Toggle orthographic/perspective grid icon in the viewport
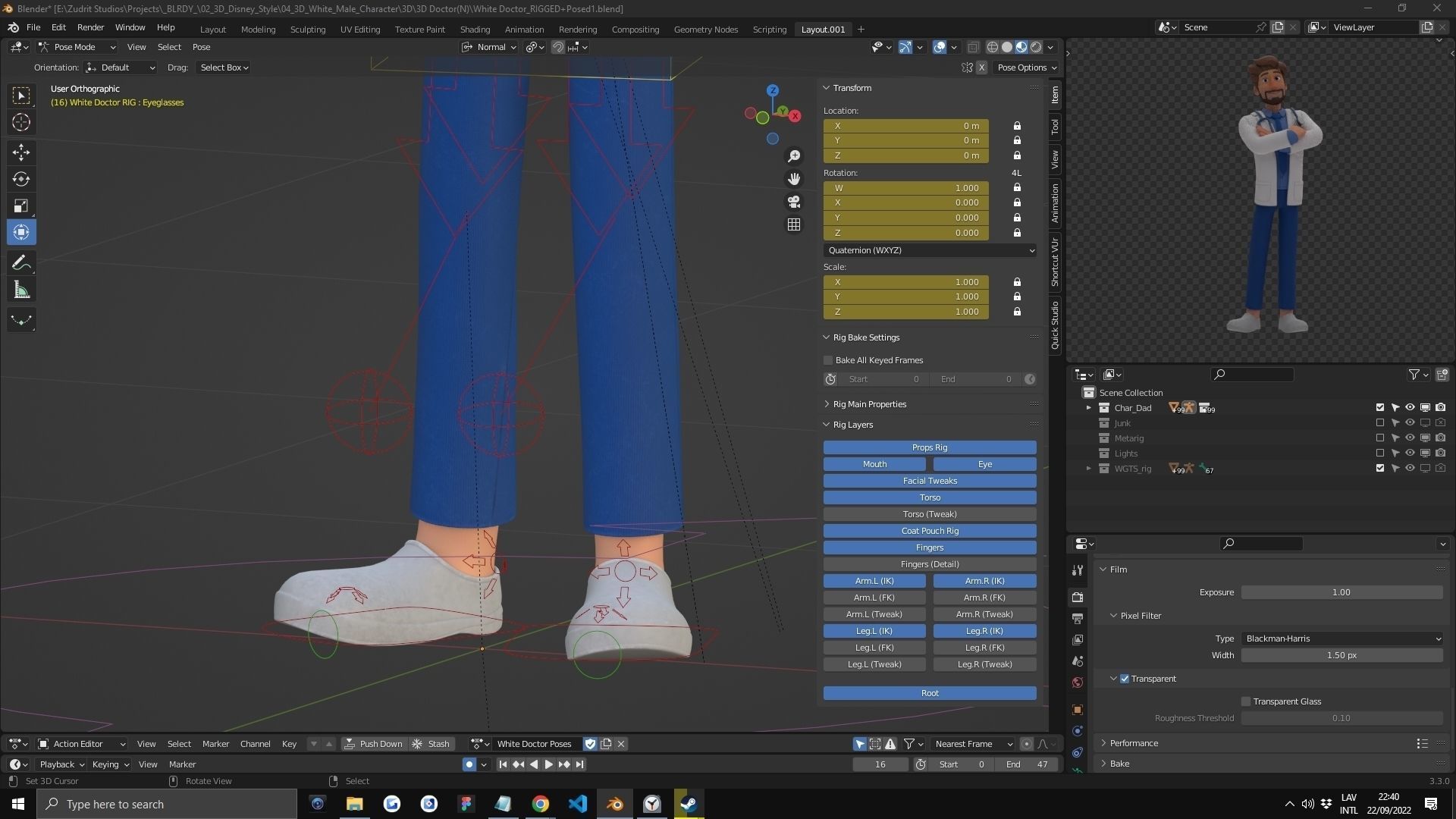Image resolution: width=1456 pixels, height=819 pixels. tap(794, 224)
